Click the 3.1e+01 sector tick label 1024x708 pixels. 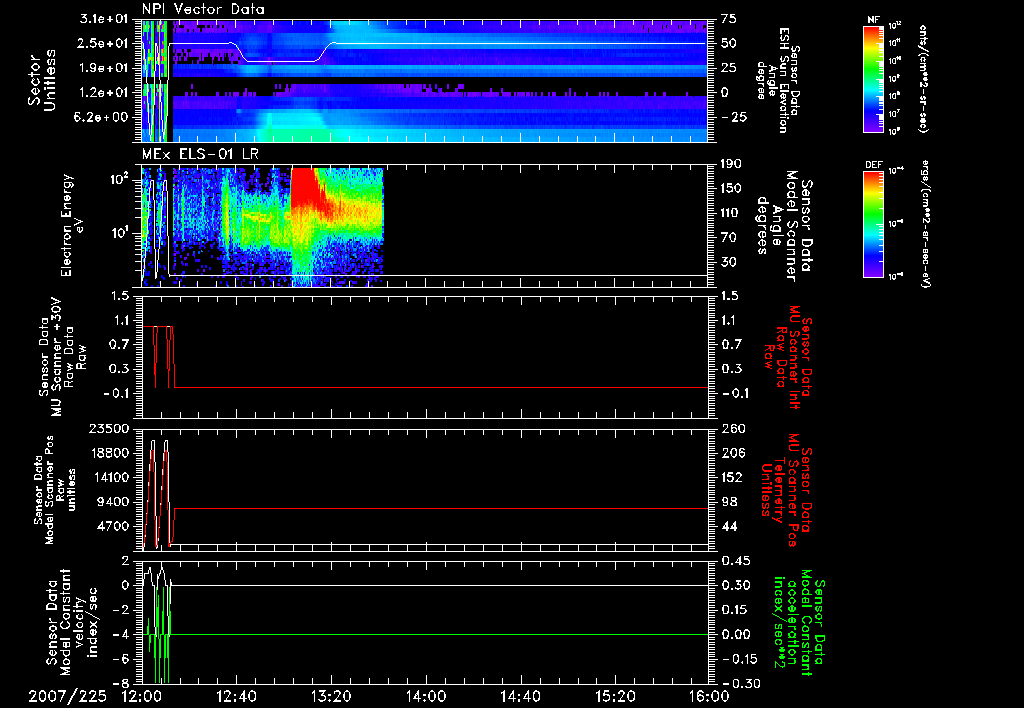105,19
